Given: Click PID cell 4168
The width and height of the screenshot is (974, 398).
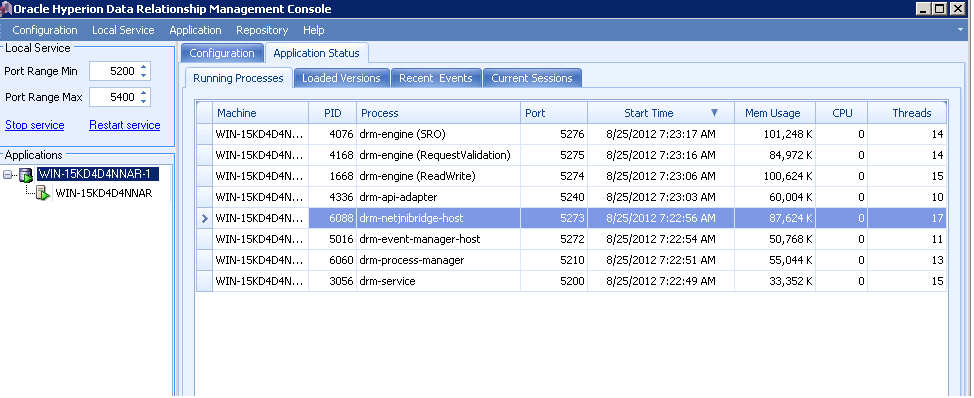Looking at the screenshot, I should tap(333, 155).
